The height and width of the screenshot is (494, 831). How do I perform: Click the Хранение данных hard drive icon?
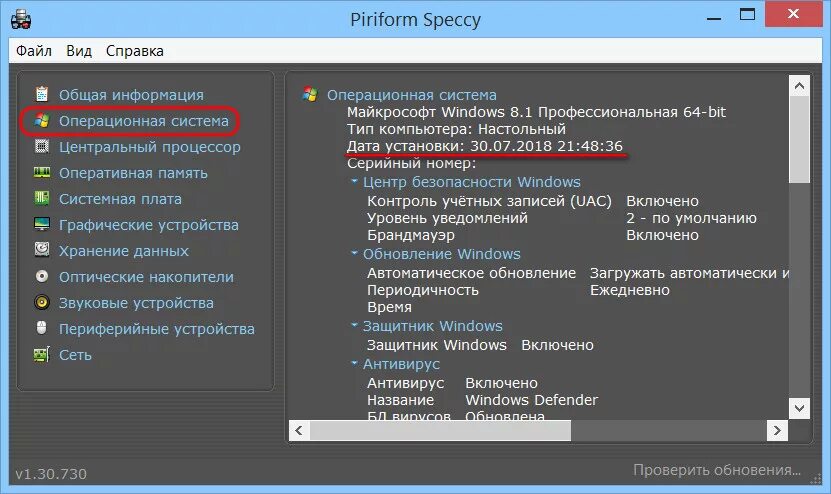[x=42, y=250]
